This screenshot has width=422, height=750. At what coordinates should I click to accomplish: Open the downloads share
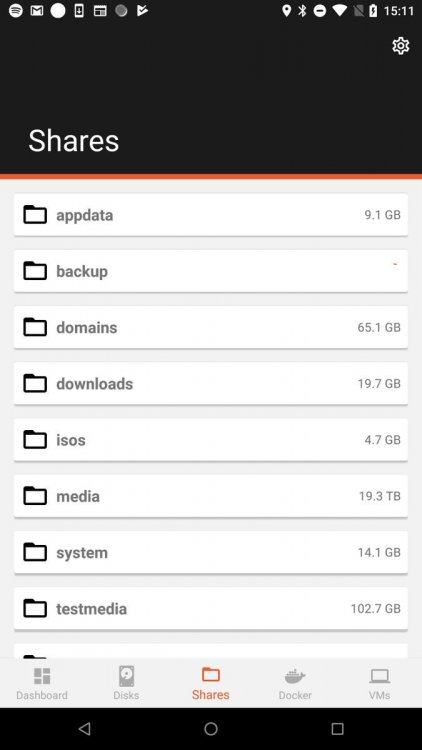click(211, 384)
